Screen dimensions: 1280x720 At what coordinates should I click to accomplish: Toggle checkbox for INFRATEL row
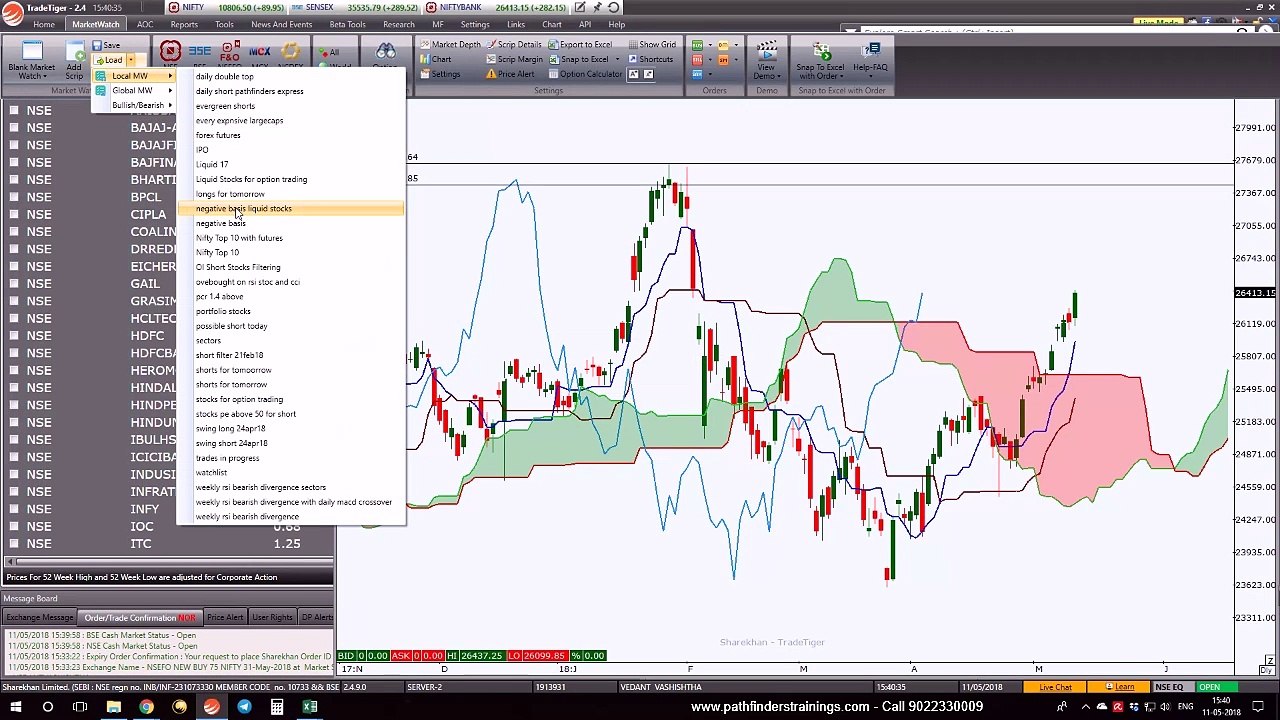tap(14, 491)
